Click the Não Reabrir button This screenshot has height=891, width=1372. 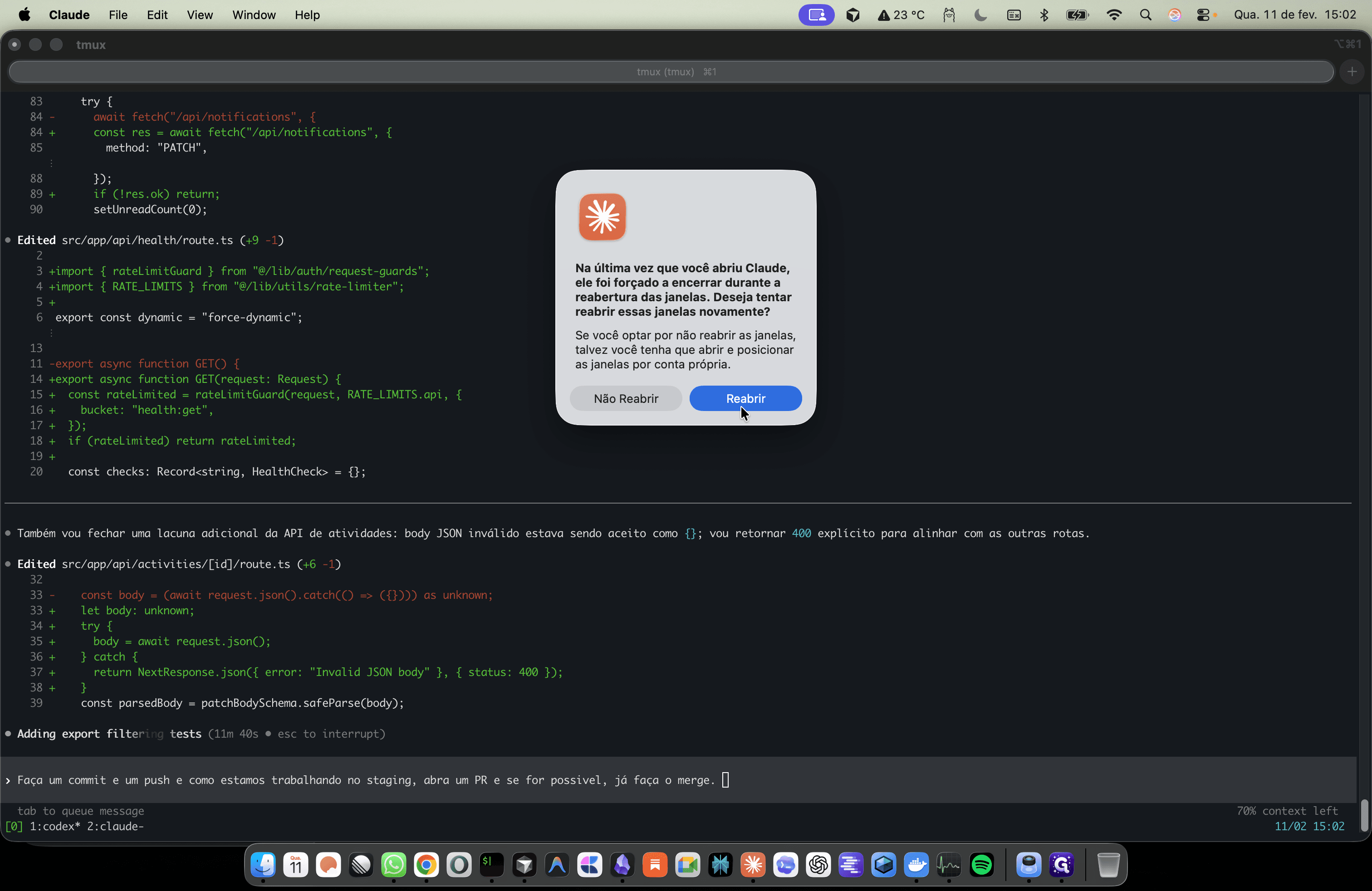626,398
